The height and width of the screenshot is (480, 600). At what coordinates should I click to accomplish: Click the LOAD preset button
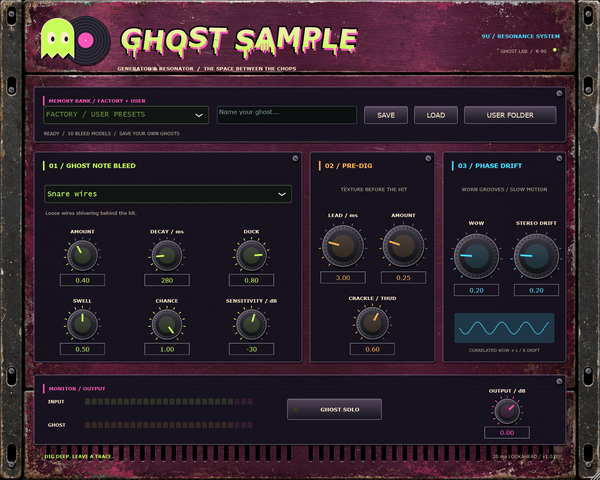(435, 115)
